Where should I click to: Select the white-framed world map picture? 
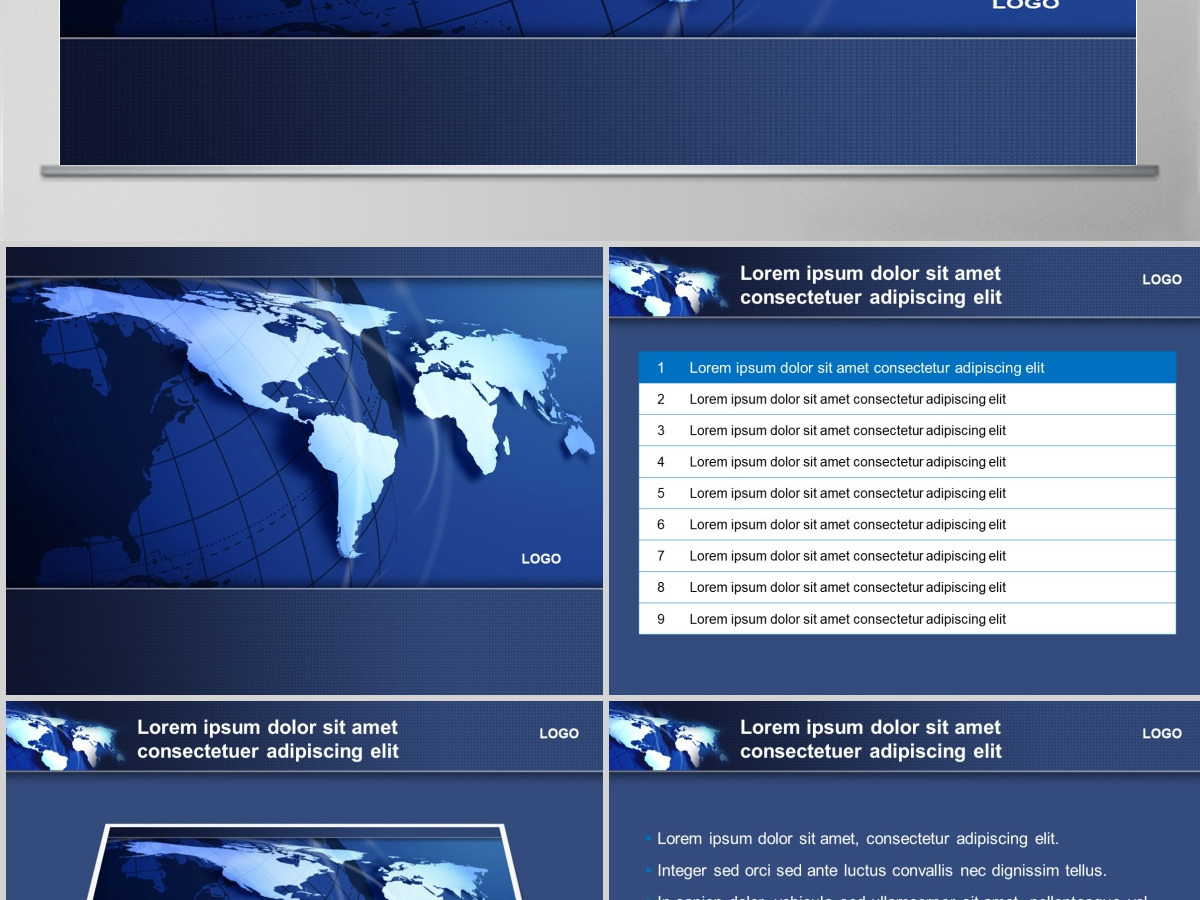305,862
